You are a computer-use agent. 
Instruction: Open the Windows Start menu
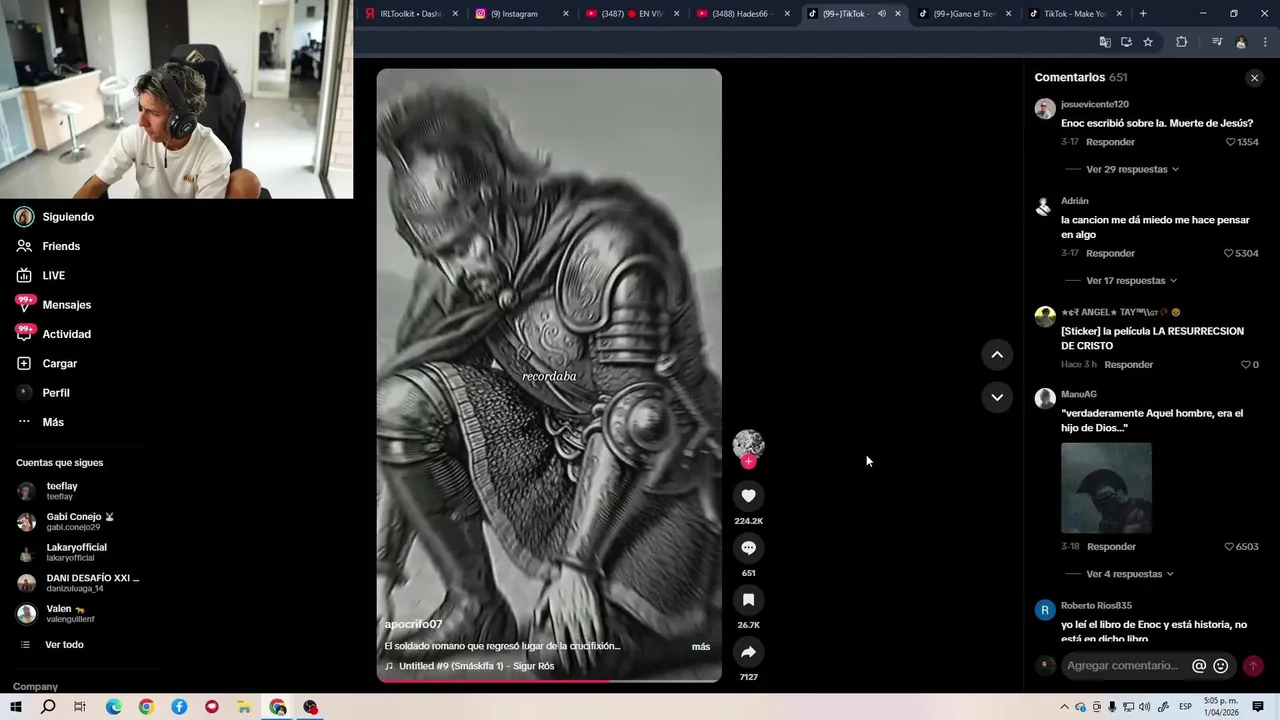click(16, 707)
